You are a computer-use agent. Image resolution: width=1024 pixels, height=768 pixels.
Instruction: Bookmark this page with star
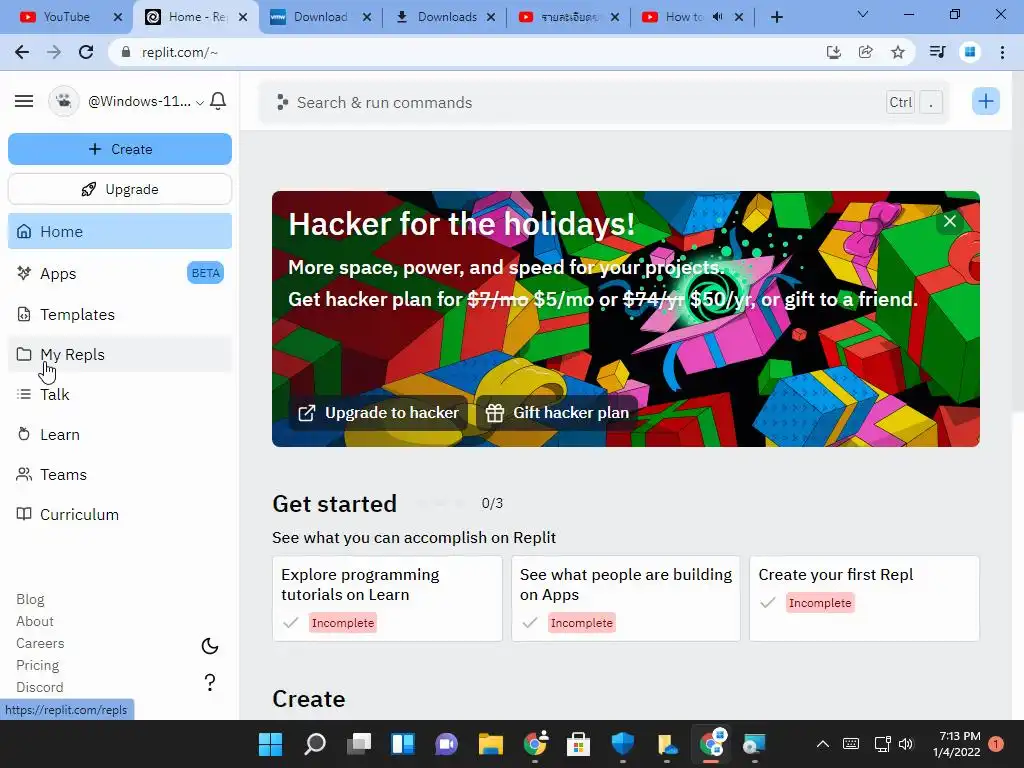898,52
